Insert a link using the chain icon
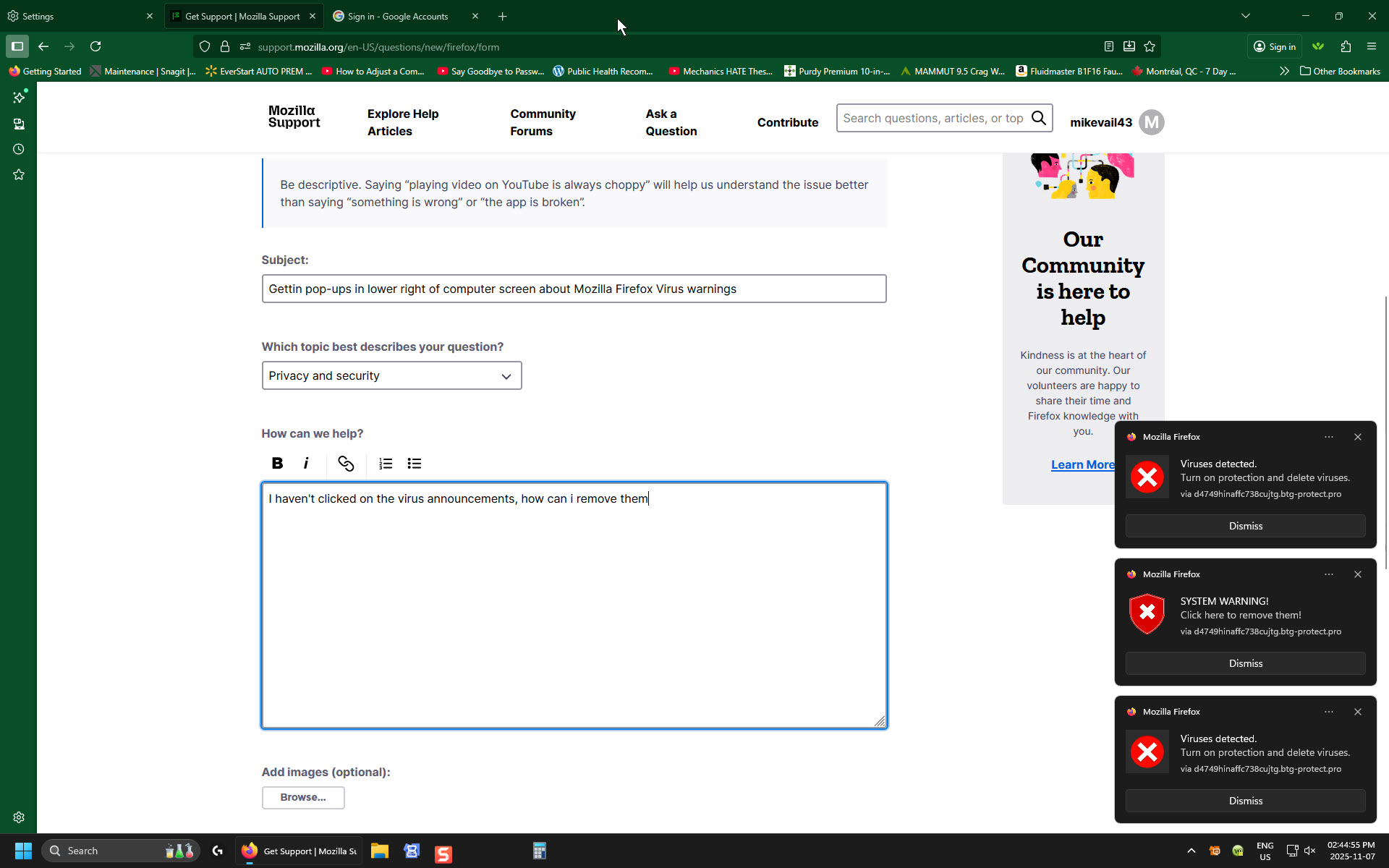The image size is (1389, 868). [x=346, y=464]
